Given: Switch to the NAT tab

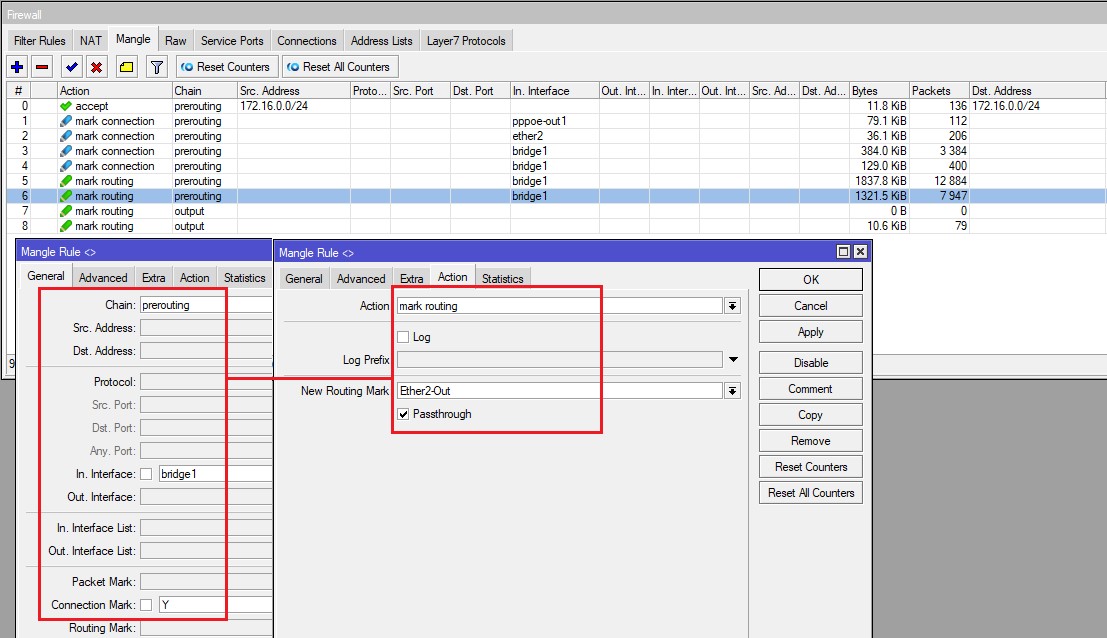Looking at the screenshot, I should 91,41.
